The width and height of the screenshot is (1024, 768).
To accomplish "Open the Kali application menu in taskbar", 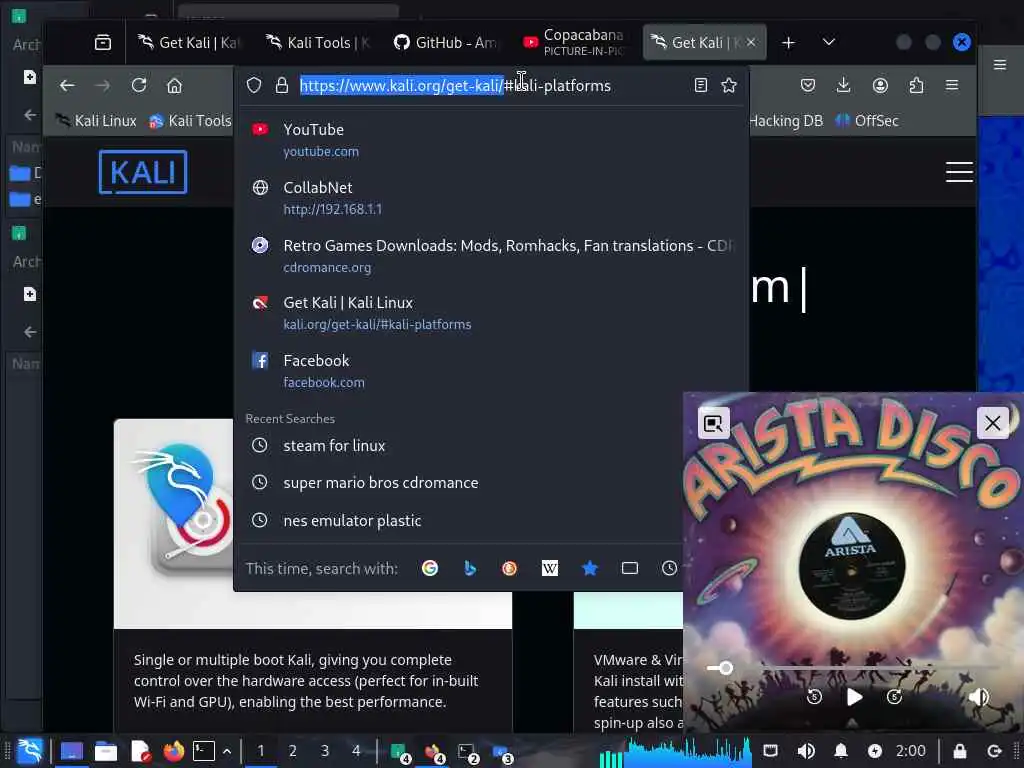I will coord(30,751).
